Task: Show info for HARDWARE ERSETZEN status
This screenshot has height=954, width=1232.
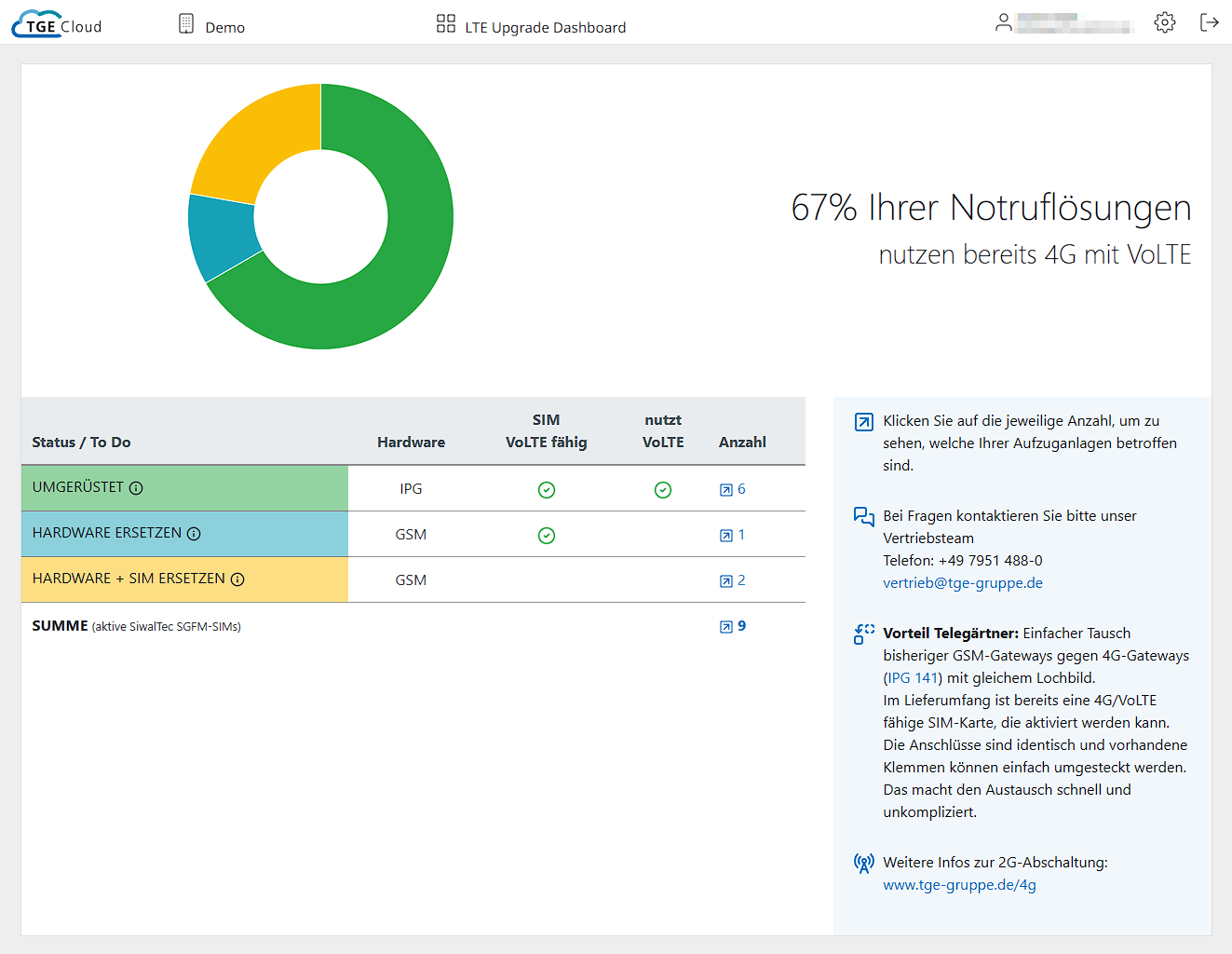Action: [x=194, y=534]
